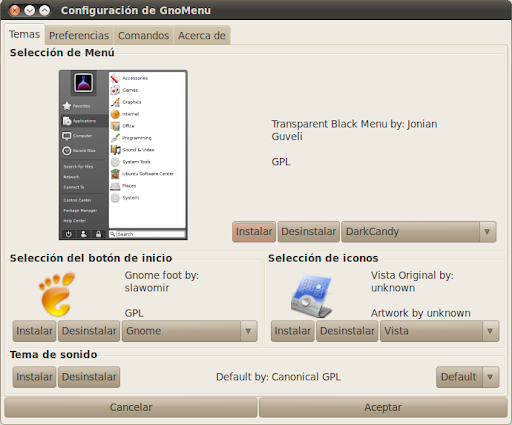
Task: Minimize the GnoMenu configuration window
Action: click(30, 10)
